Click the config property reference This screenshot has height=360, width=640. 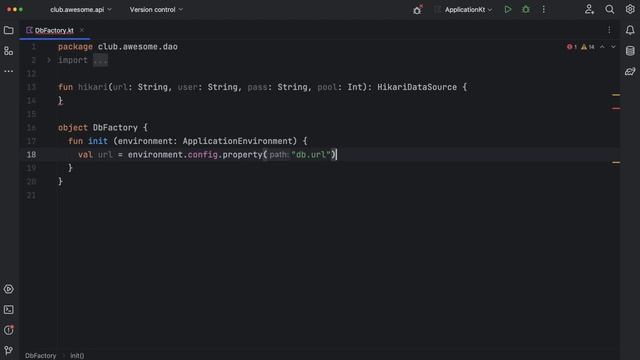[x=202, y=155]
